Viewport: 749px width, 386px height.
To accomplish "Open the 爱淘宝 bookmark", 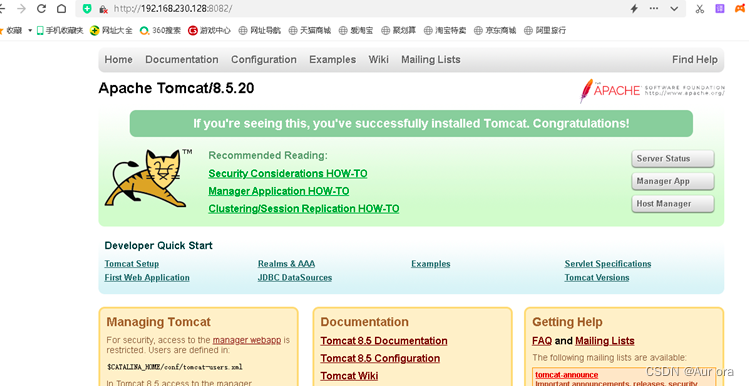I will [356, 31].
